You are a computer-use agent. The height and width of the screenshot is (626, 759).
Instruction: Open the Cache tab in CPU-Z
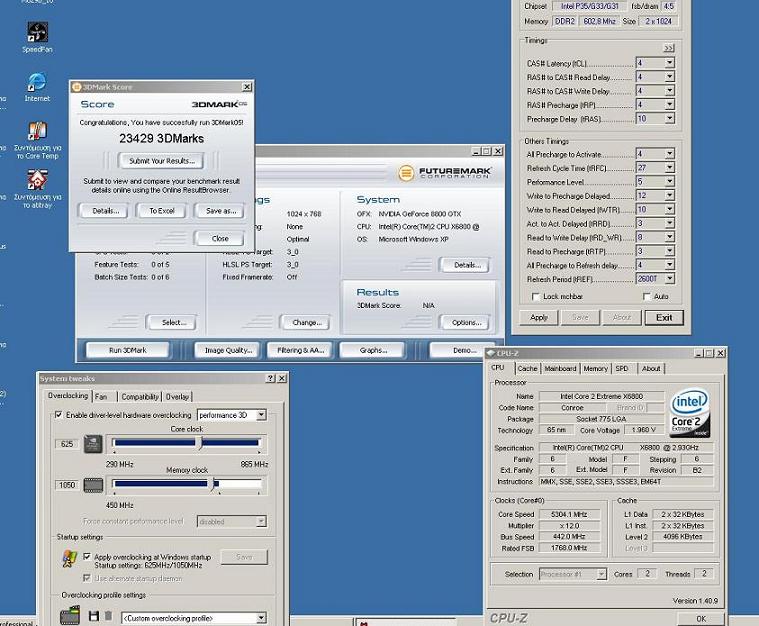527,368
